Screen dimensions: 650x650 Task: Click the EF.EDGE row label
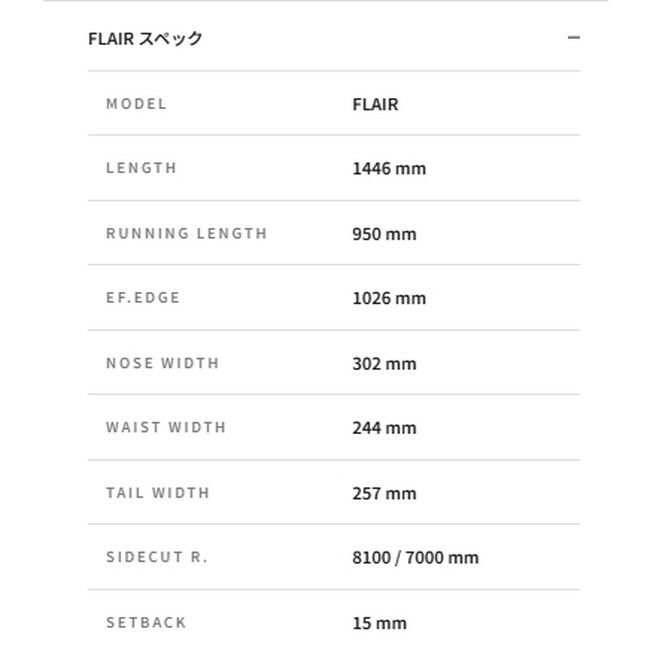(143, 298)
